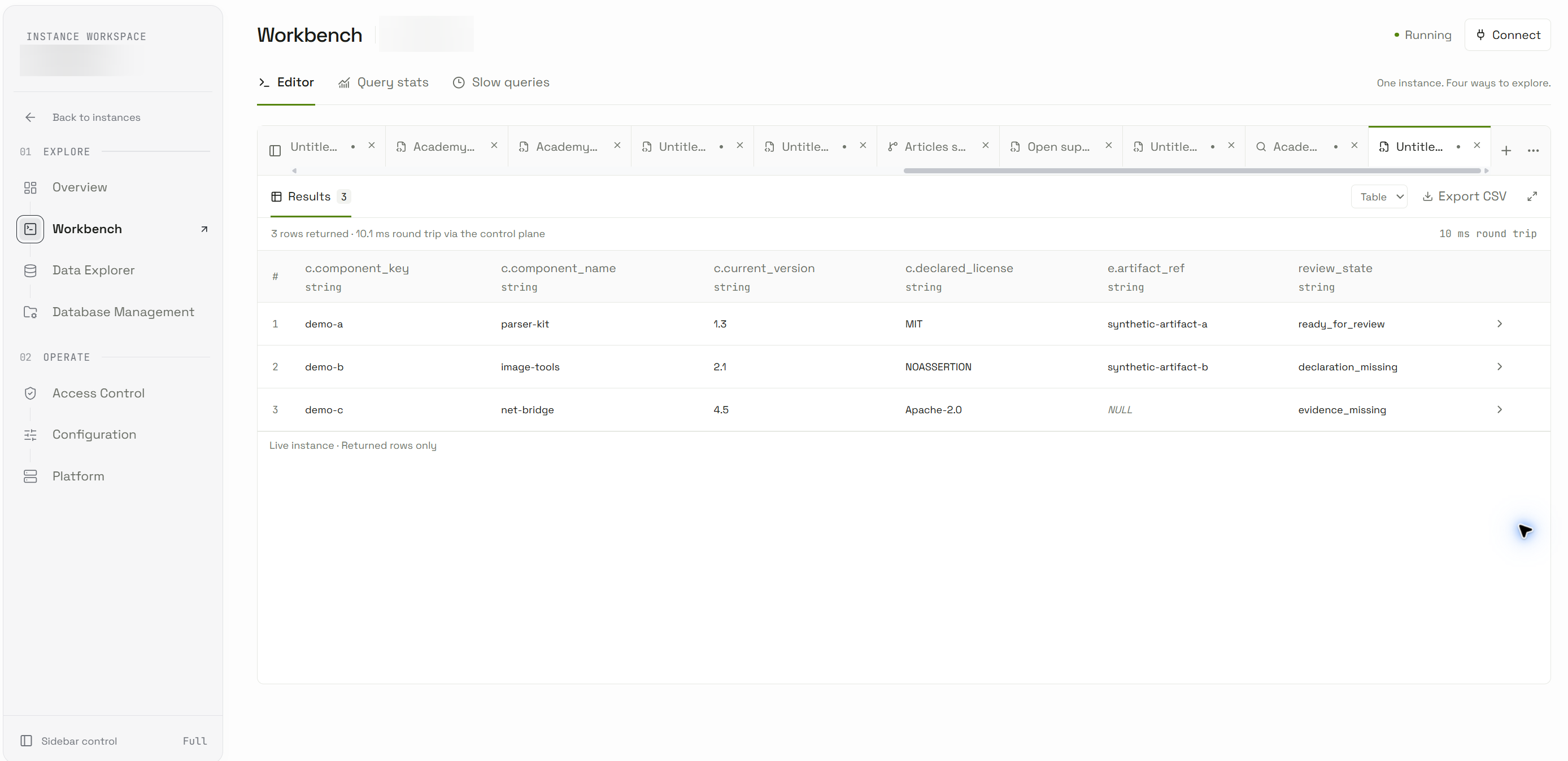The width and height of the screenshot is (1568, 761).
Task: Click the Configuration sliders icon
Action: click(31, 435)
